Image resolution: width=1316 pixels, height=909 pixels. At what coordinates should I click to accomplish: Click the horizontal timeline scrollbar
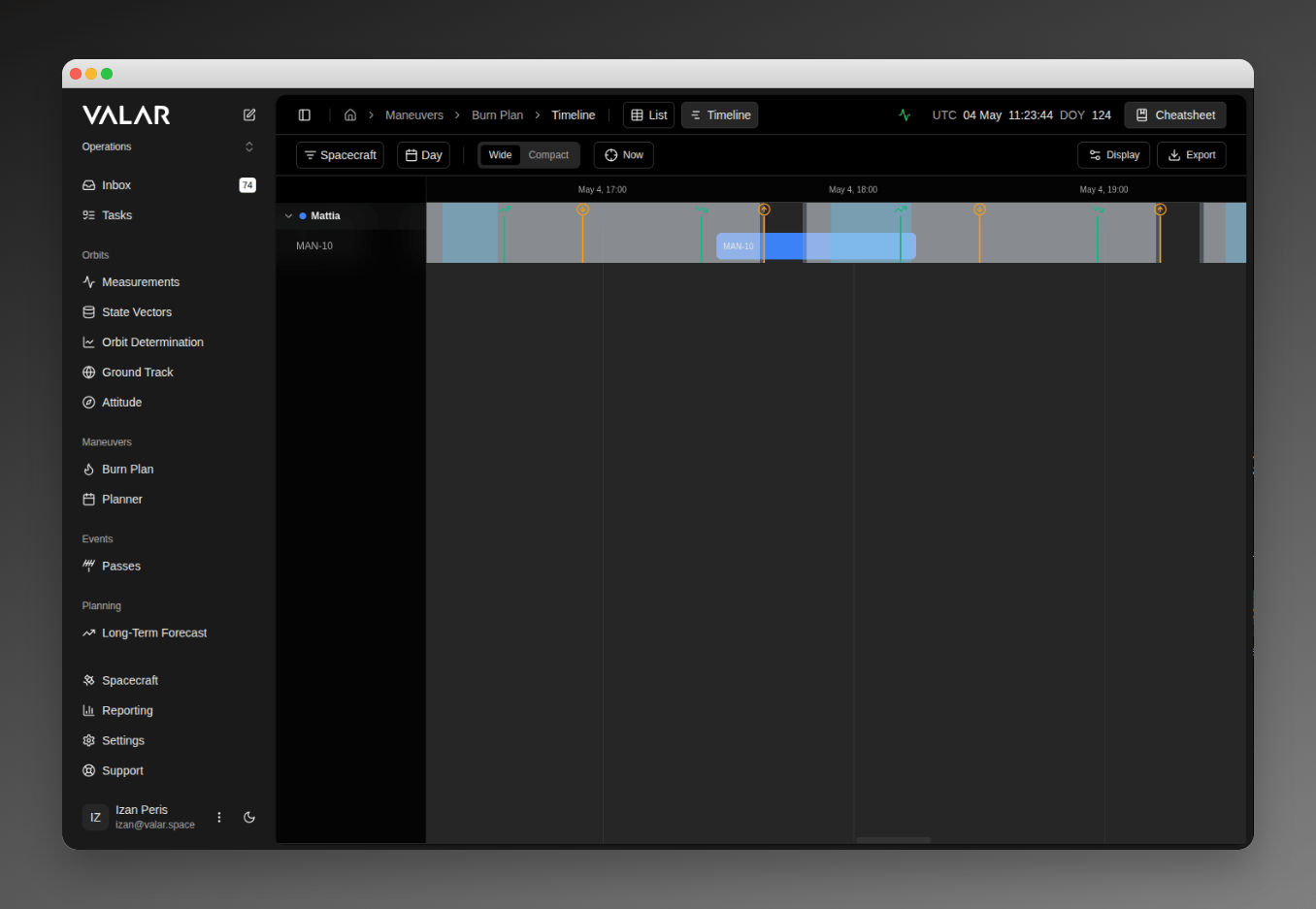click(894, 840)
